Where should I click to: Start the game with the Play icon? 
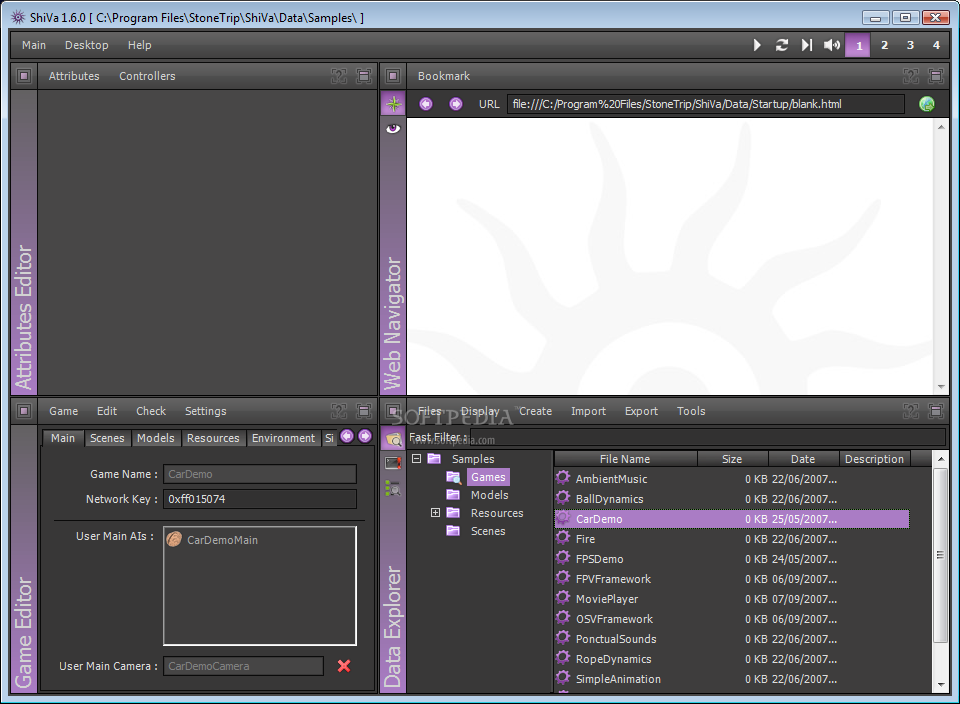757,45
